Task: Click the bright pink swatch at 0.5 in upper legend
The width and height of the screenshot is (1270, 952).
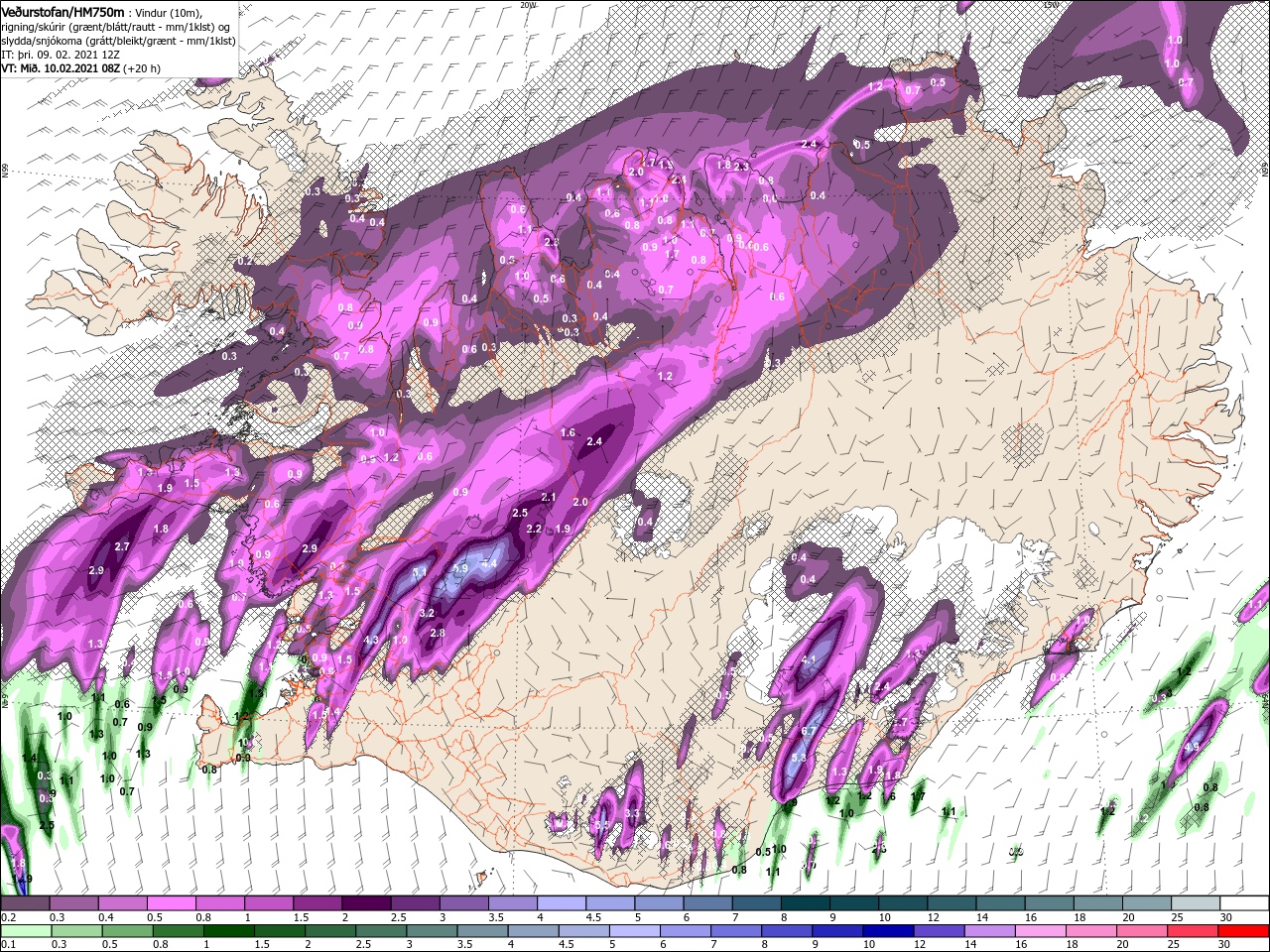Action: point(171,903)
